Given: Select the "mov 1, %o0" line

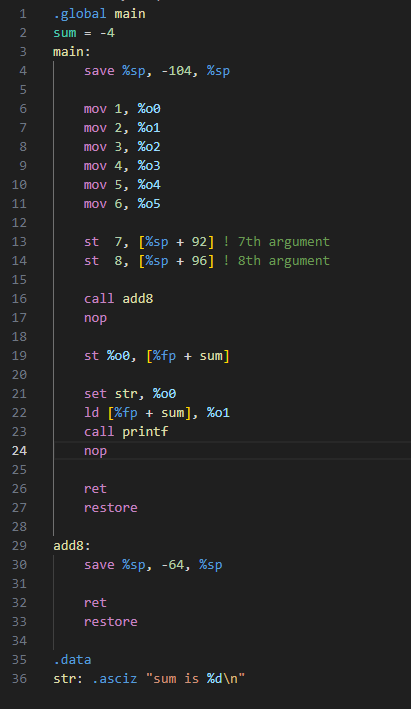Looking at the screenshot, I should 122,109.
